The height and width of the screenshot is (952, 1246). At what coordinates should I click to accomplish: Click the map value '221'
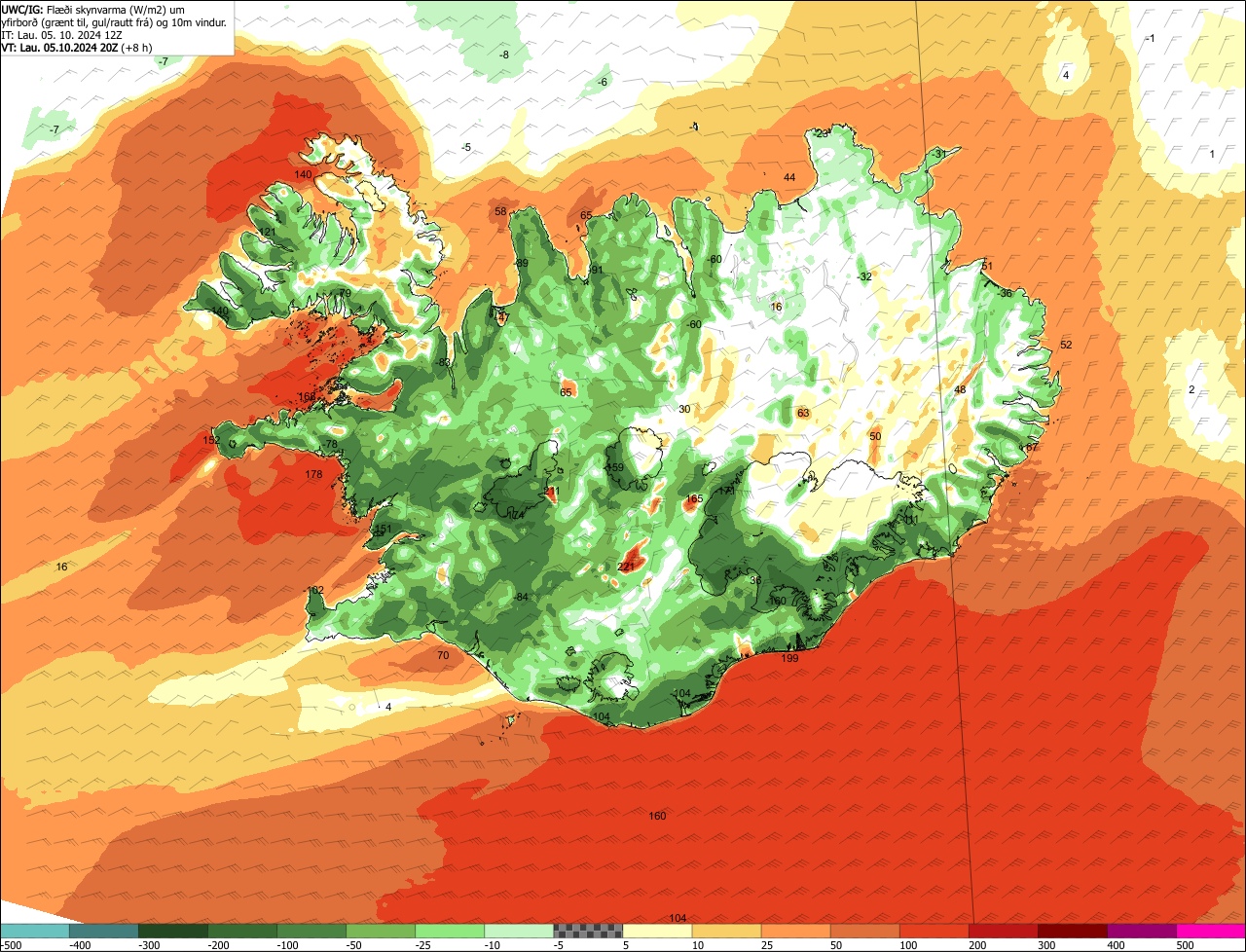click(627, 567)
